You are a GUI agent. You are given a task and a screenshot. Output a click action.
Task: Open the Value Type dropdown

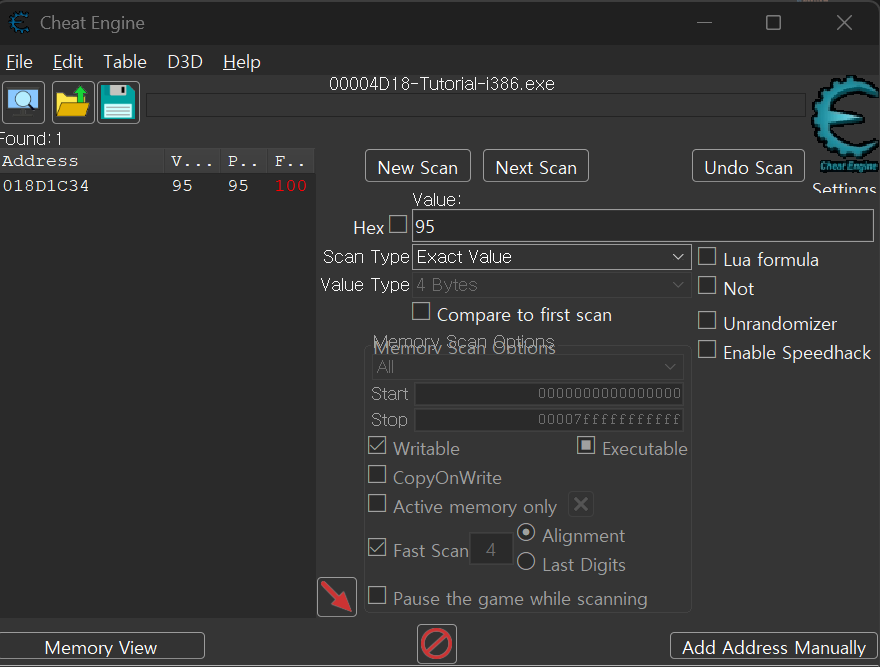[551, 285]
